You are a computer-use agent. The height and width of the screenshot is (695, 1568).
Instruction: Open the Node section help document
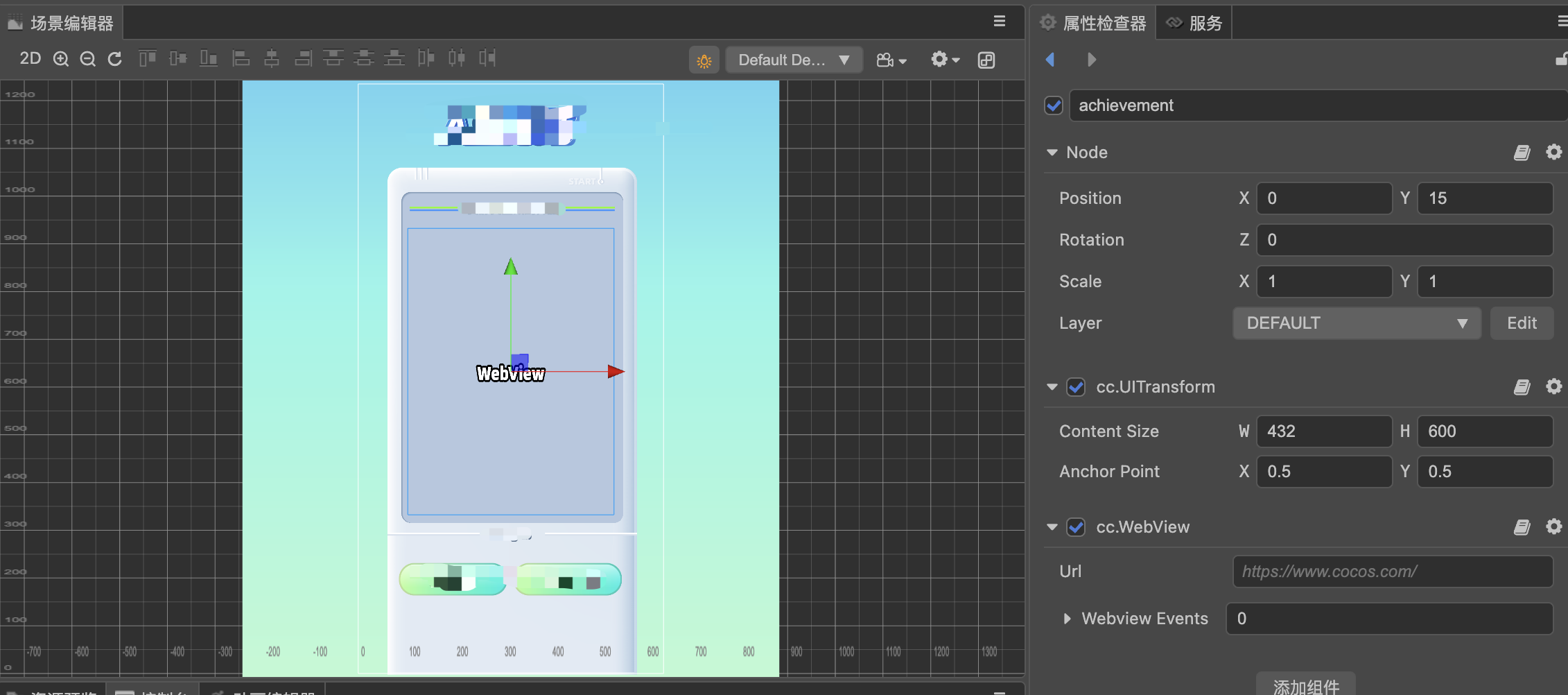[x=1522, y=153]
